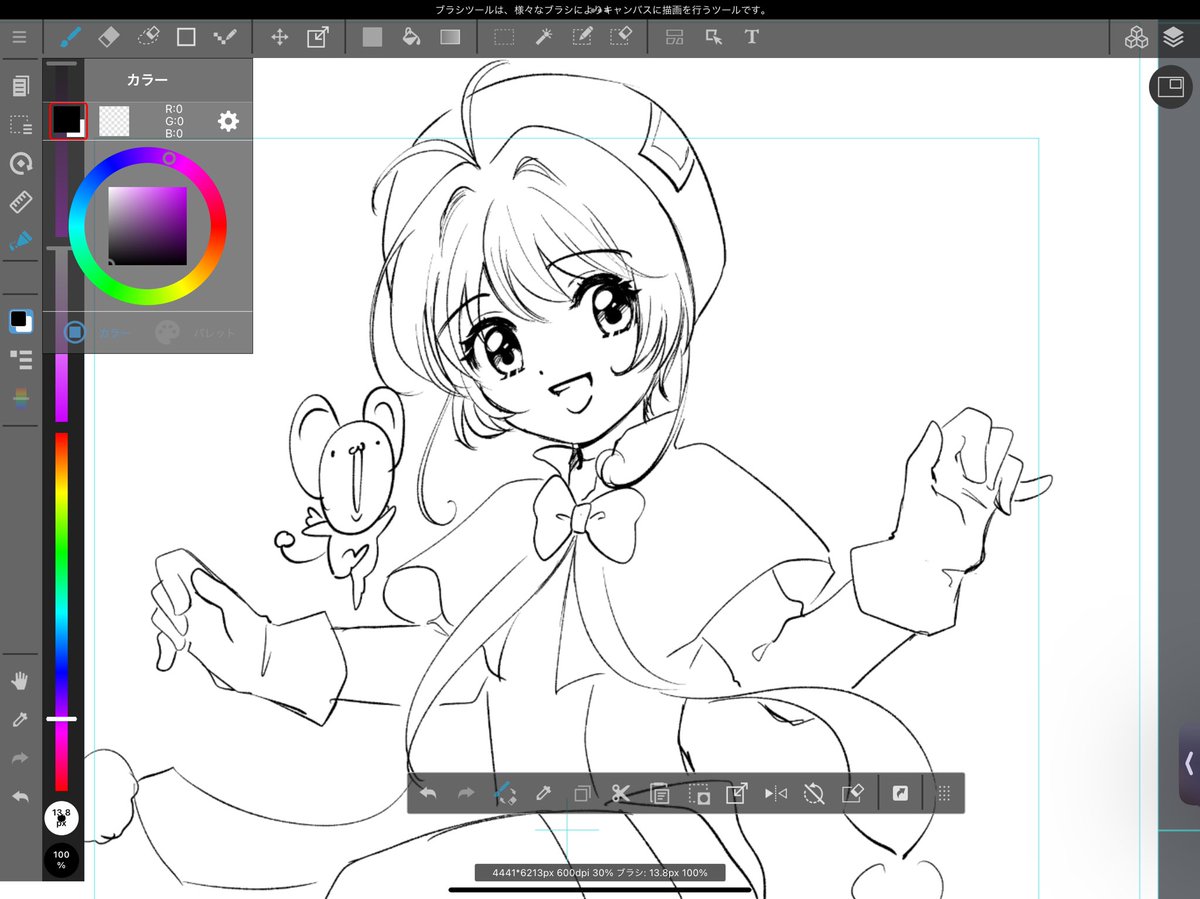
Task: Select the Brush tool in top toolbar
Action: pos(69,37)
